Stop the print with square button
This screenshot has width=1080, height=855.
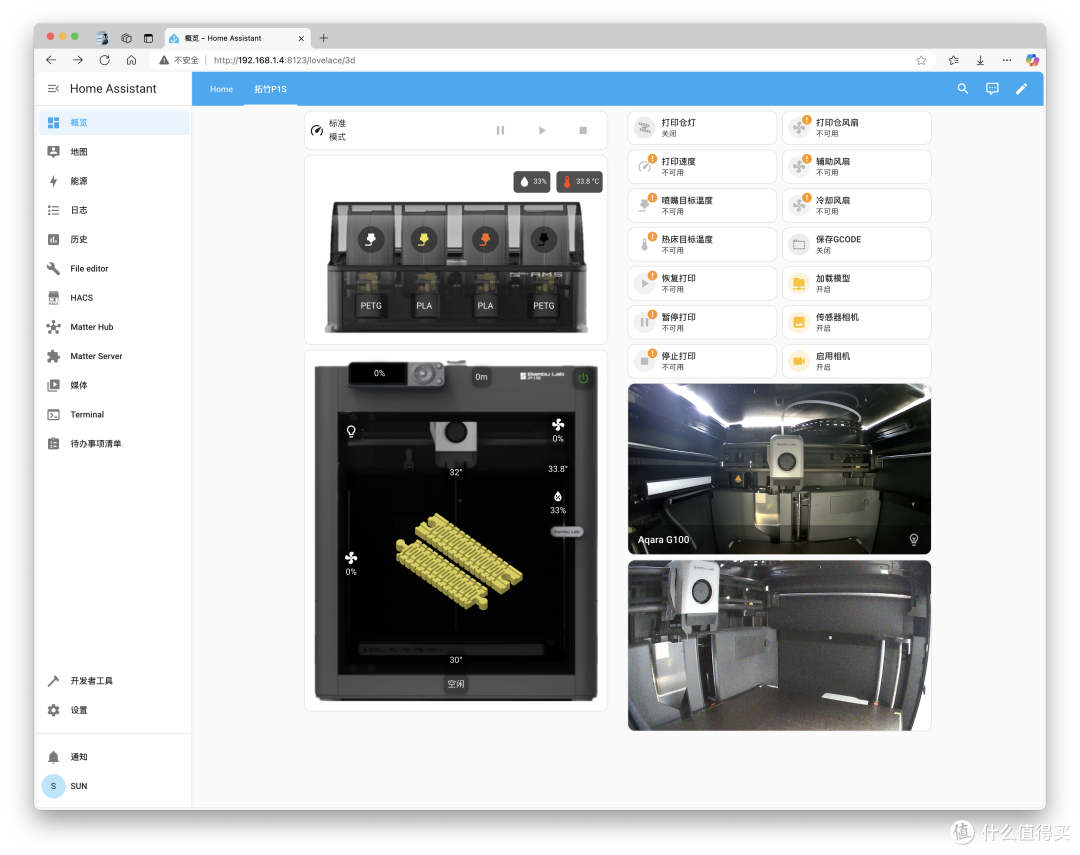click(x=583, y=130)
